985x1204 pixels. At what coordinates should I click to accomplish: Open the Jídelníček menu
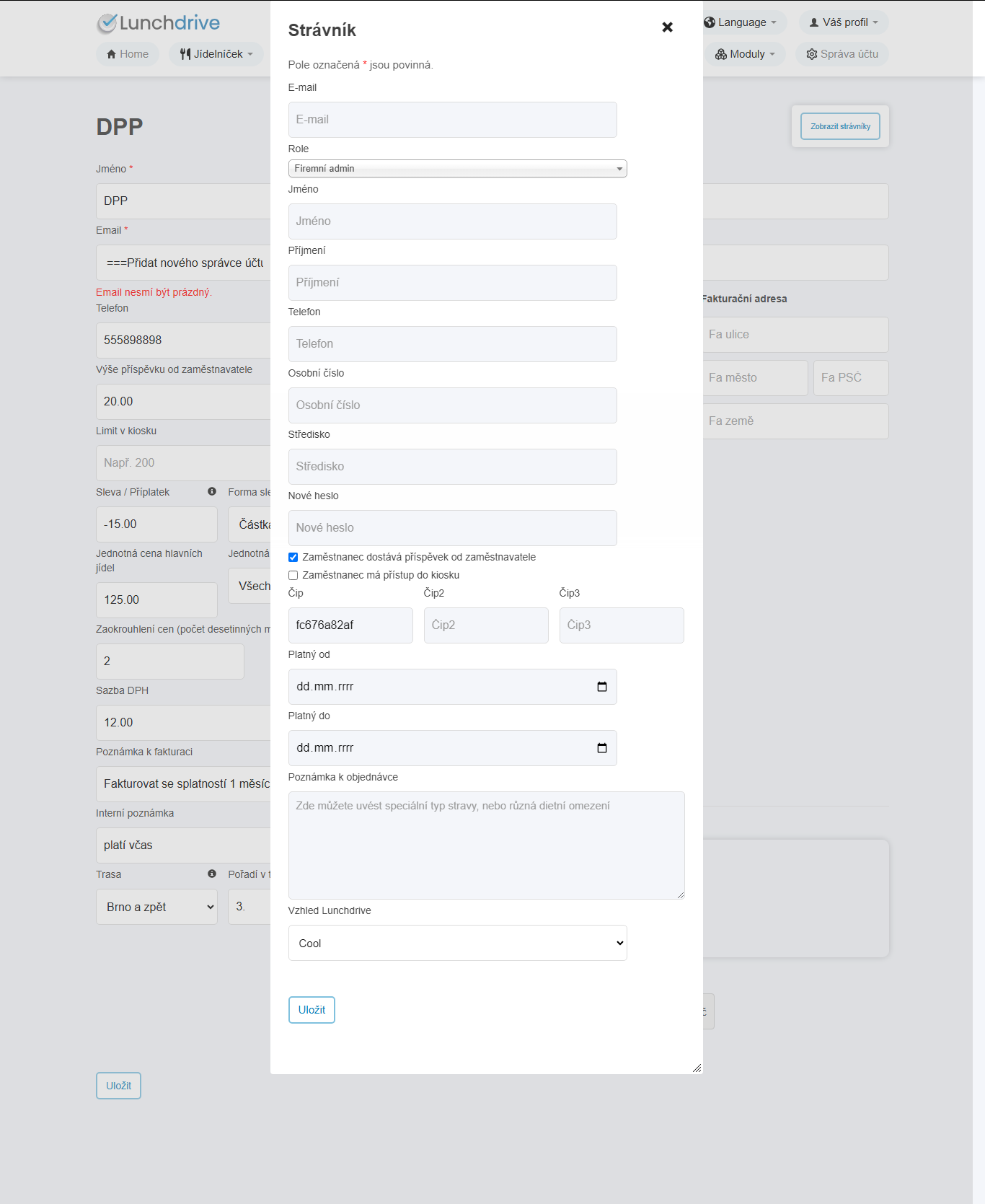[216, 54]
